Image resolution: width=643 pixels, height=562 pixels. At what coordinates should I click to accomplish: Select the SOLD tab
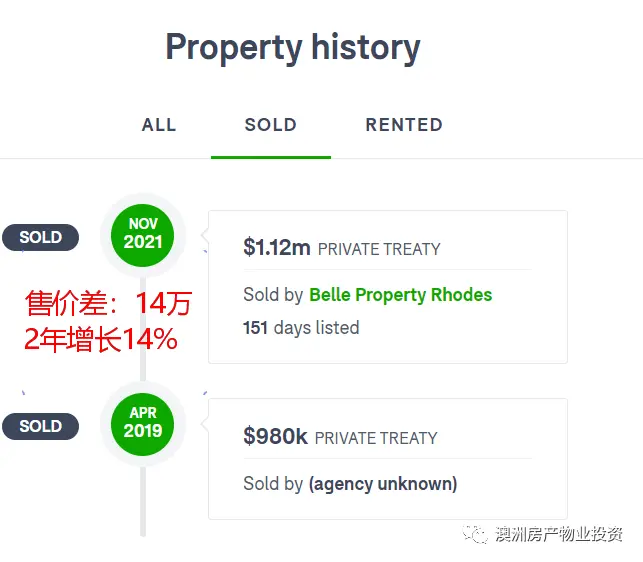271,125
